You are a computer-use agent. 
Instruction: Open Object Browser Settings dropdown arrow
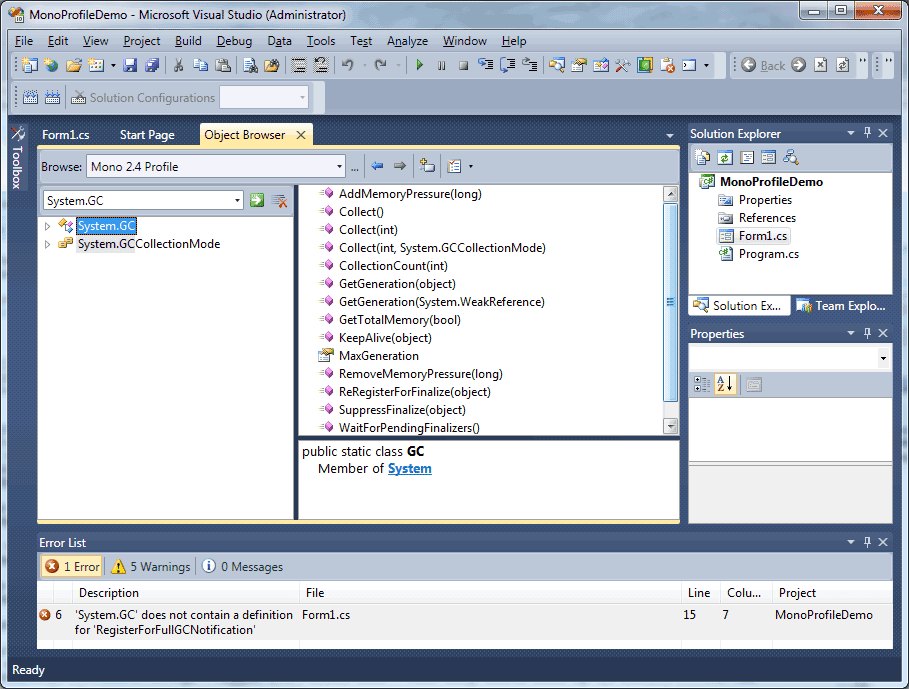[470, 167]
